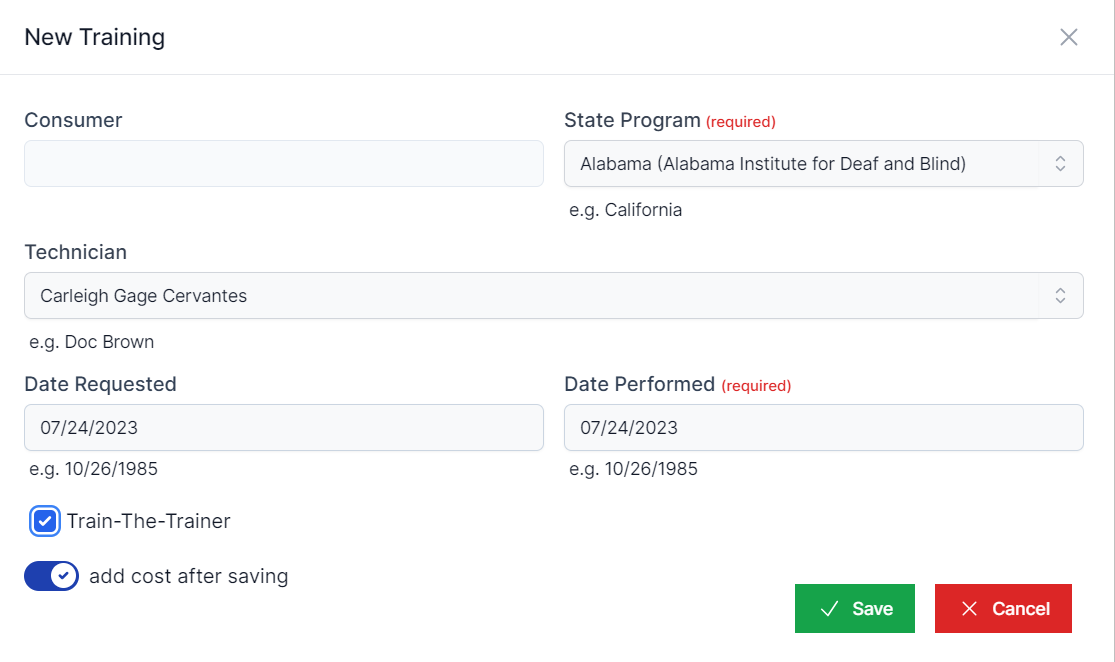Click the Date Performed label
1115x662 pixels.
(x=639, y=384)
